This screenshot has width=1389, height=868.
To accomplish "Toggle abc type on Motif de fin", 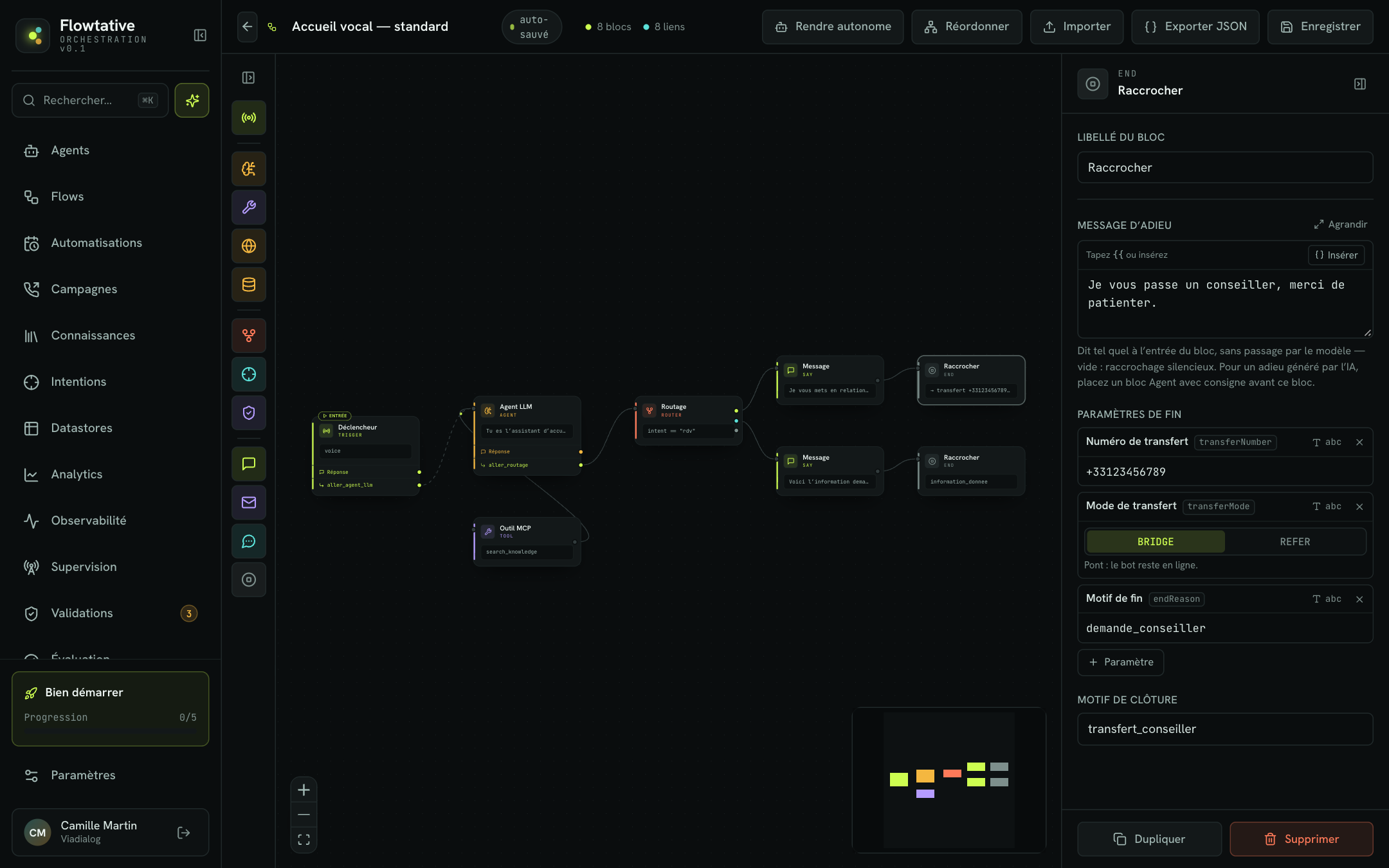I will point(1327,599).
